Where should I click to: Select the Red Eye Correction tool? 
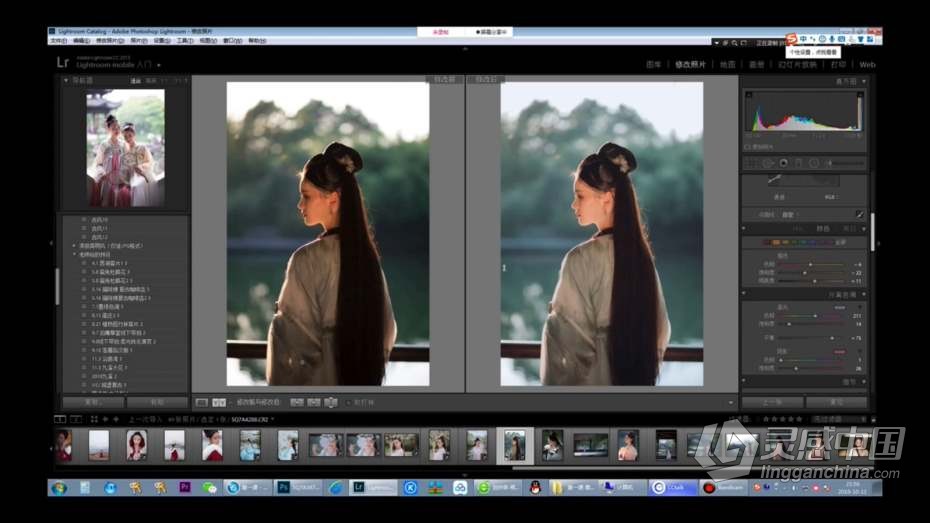tap(784, 163)
